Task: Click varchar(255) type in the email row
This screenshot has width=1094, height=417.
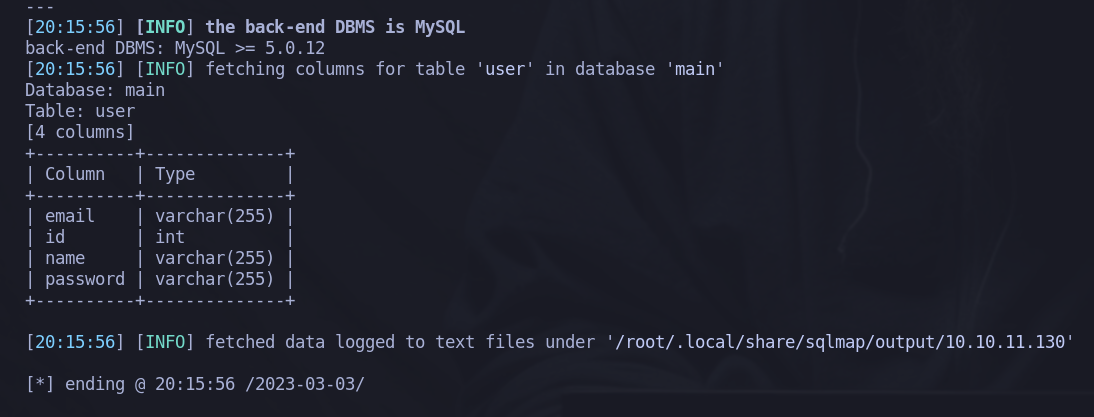Action: (215, 216)
